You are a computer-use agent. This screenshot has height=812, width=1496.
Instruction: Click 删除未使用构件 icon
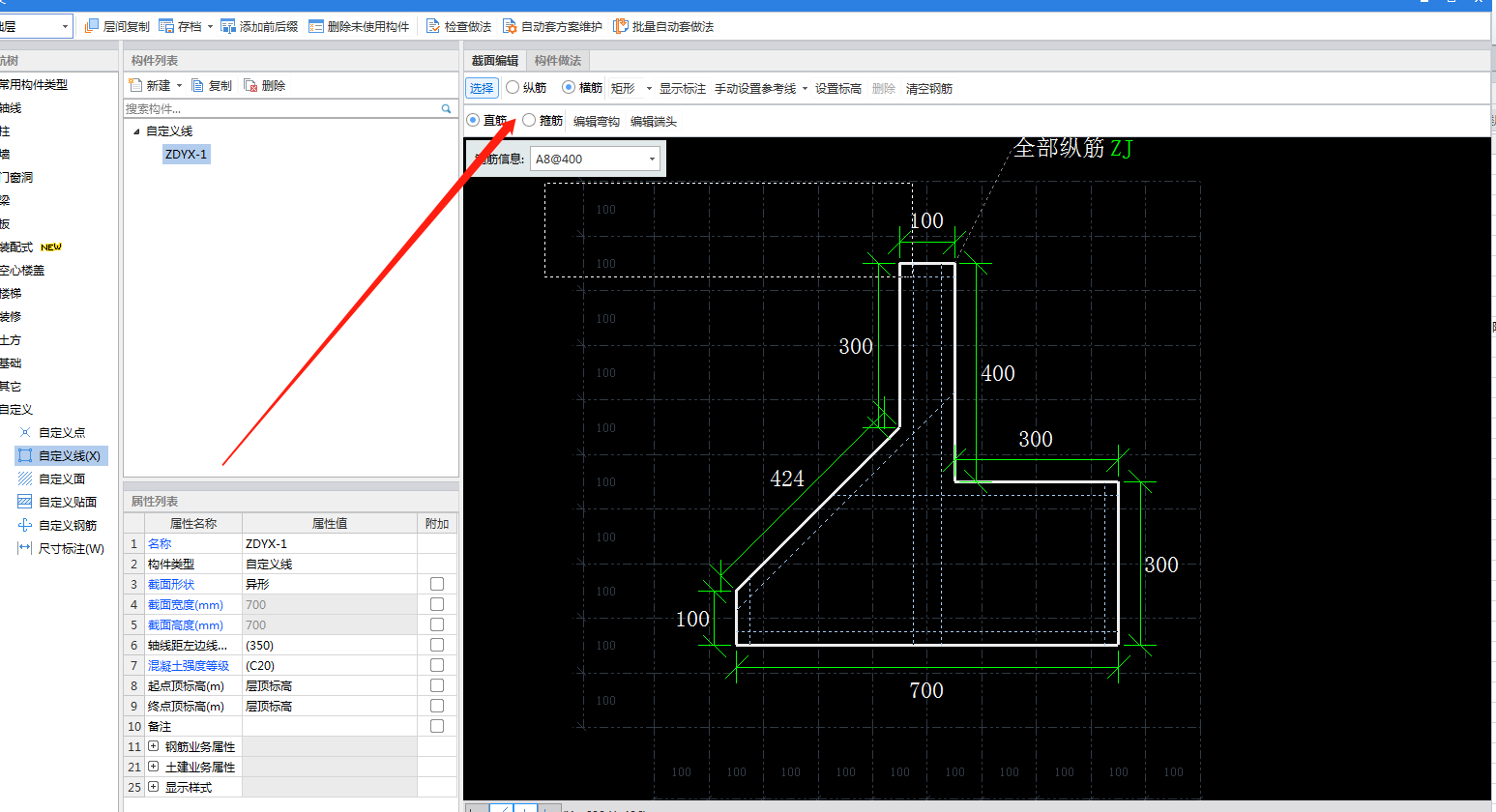click(316, 26)
